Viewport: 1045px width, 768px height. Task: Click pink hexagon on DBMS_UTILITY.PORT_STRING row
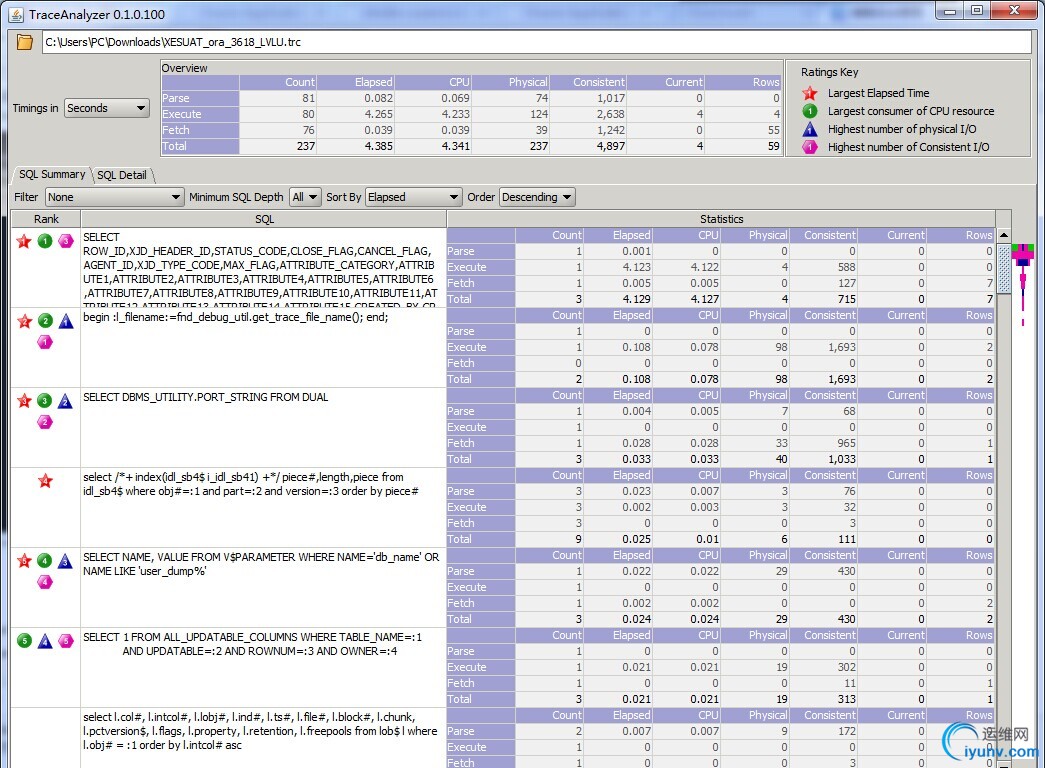coord(45,422)
